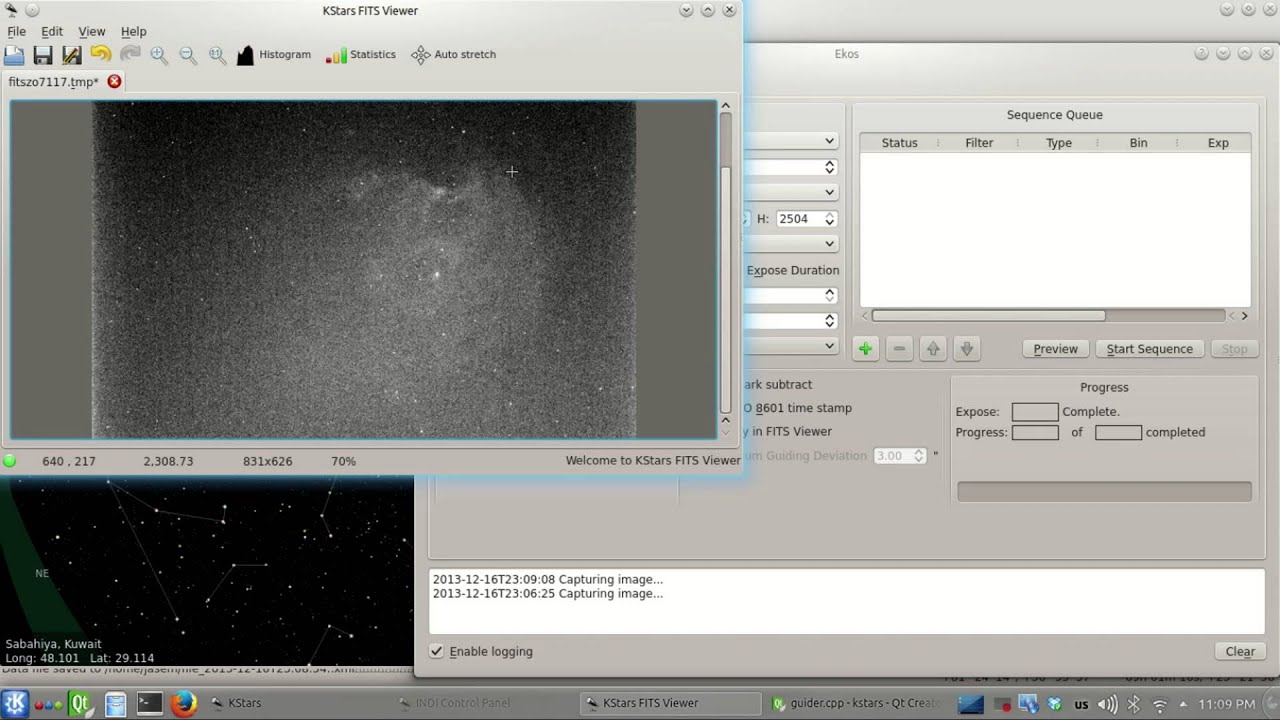
Task: Click the Preview button in Ekos
Action: pyautogui.click(x=1055, y=349)
